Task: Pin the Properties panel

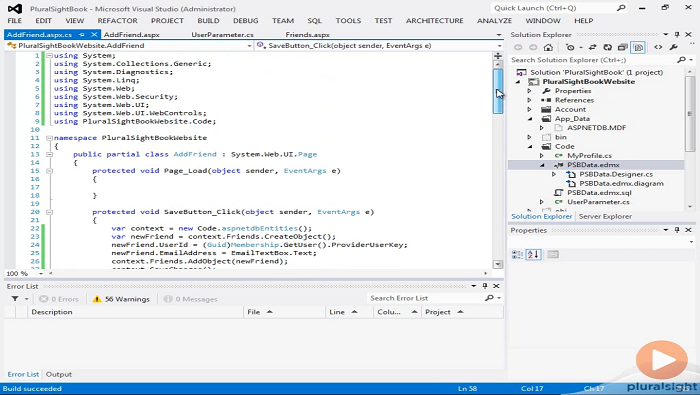Action: point(677,230)
